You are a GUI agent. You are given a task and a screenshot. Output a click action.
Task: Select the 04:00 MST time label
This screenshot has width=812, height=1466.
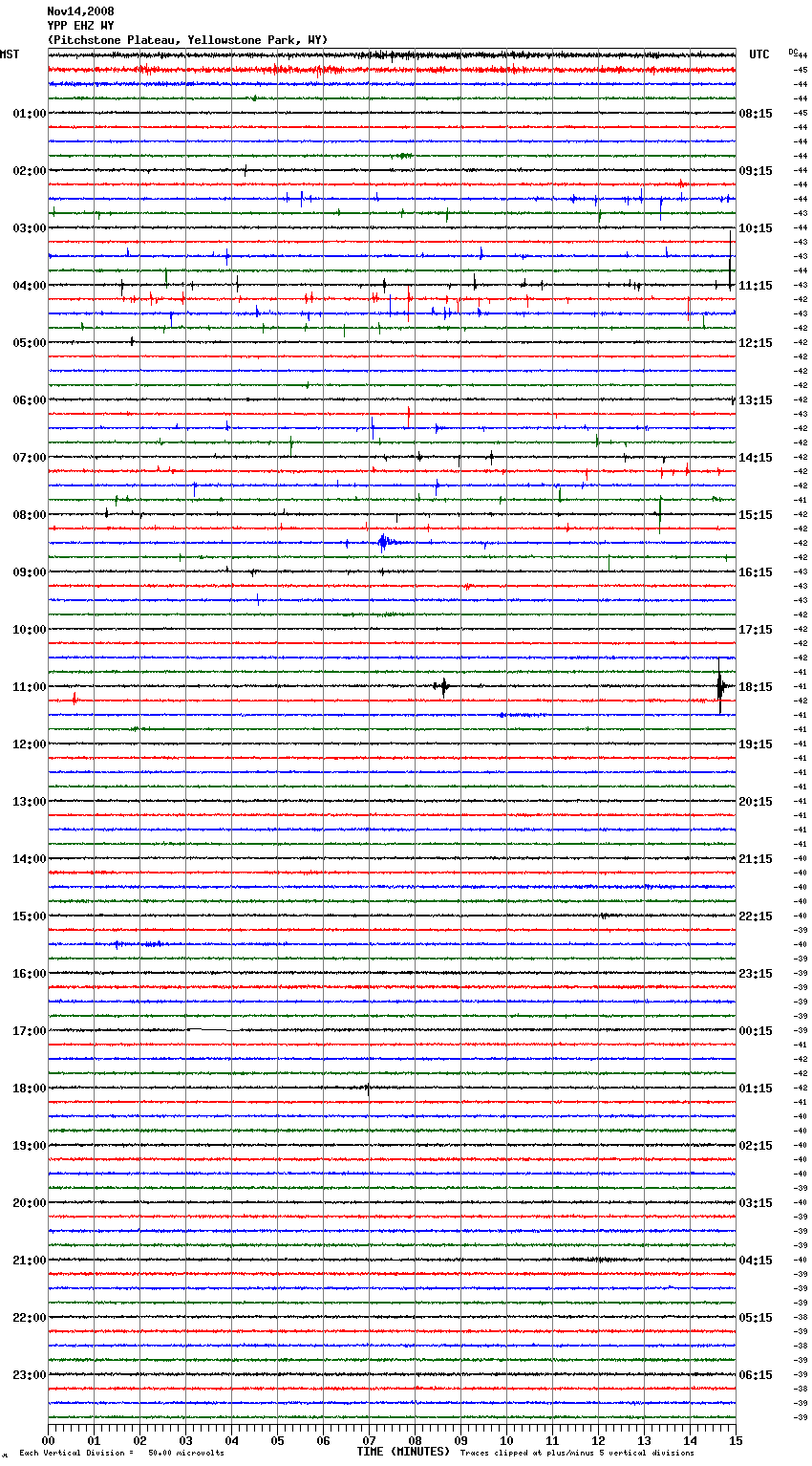pyautogui.click(x=30, y=286)
